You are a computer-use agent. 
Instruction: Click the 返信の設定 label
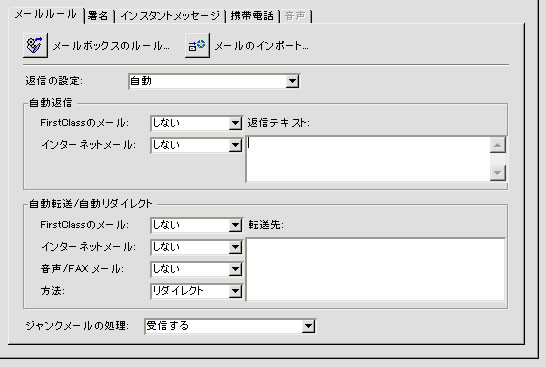click(54, 81)
